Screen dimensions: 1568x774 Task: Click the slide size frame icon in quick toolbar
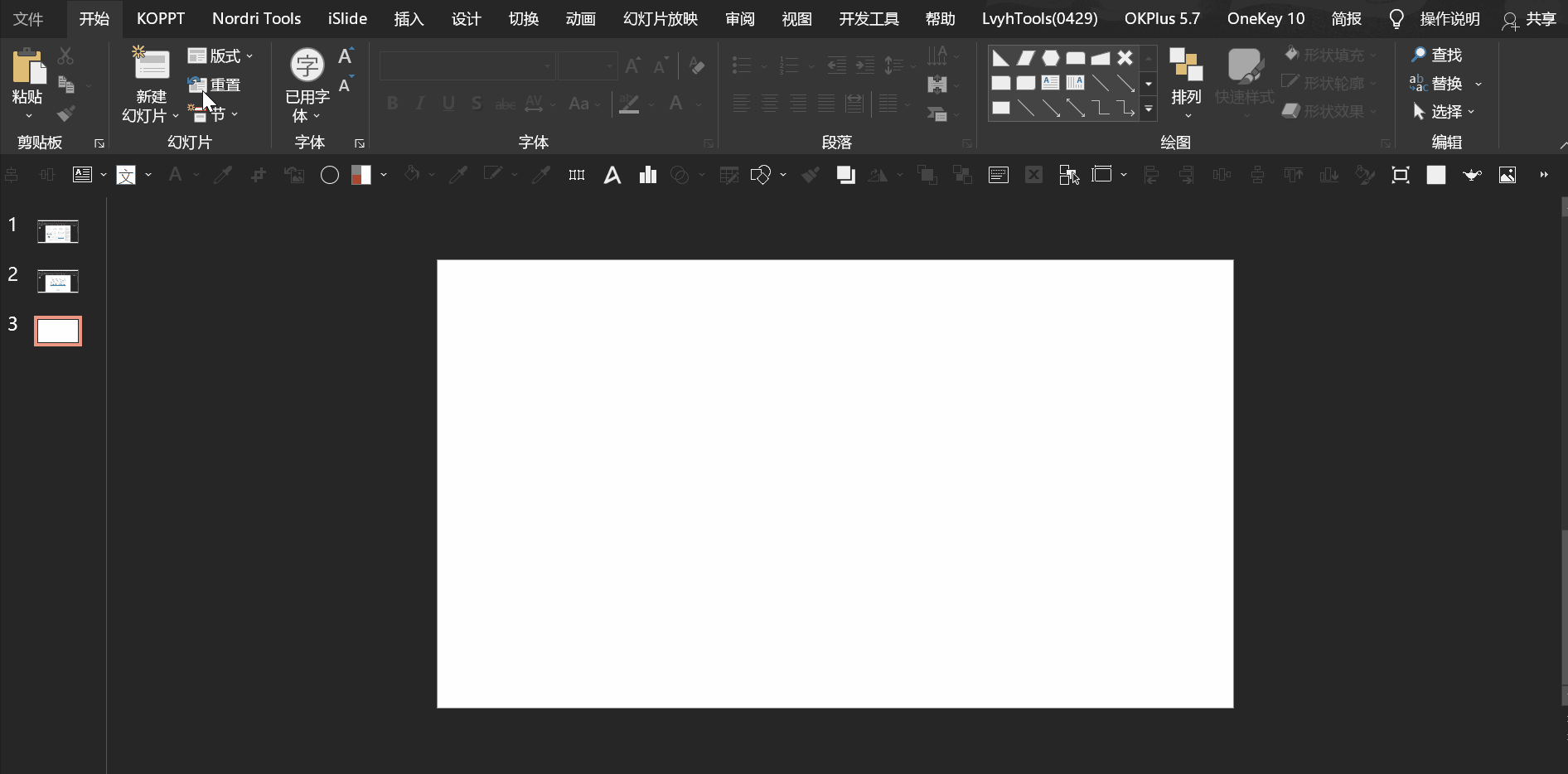(x=1102, y=174)
